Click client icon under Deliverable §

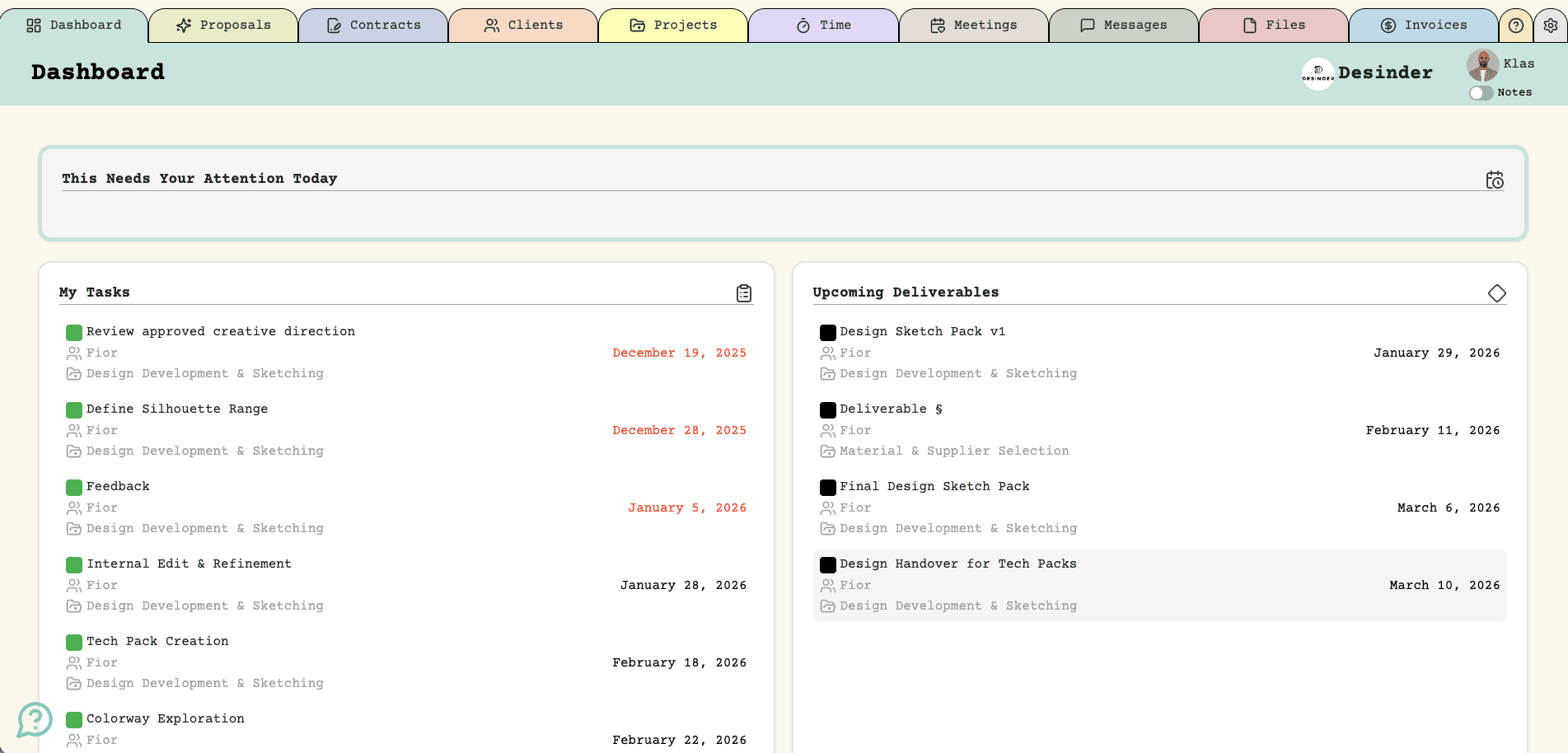pos(828,430)
